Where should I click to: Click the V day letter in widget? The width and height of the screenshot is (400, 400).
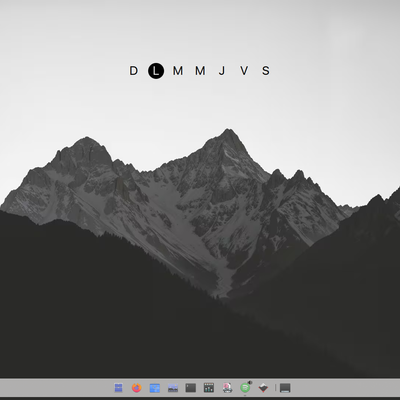[x=244, y=71]
